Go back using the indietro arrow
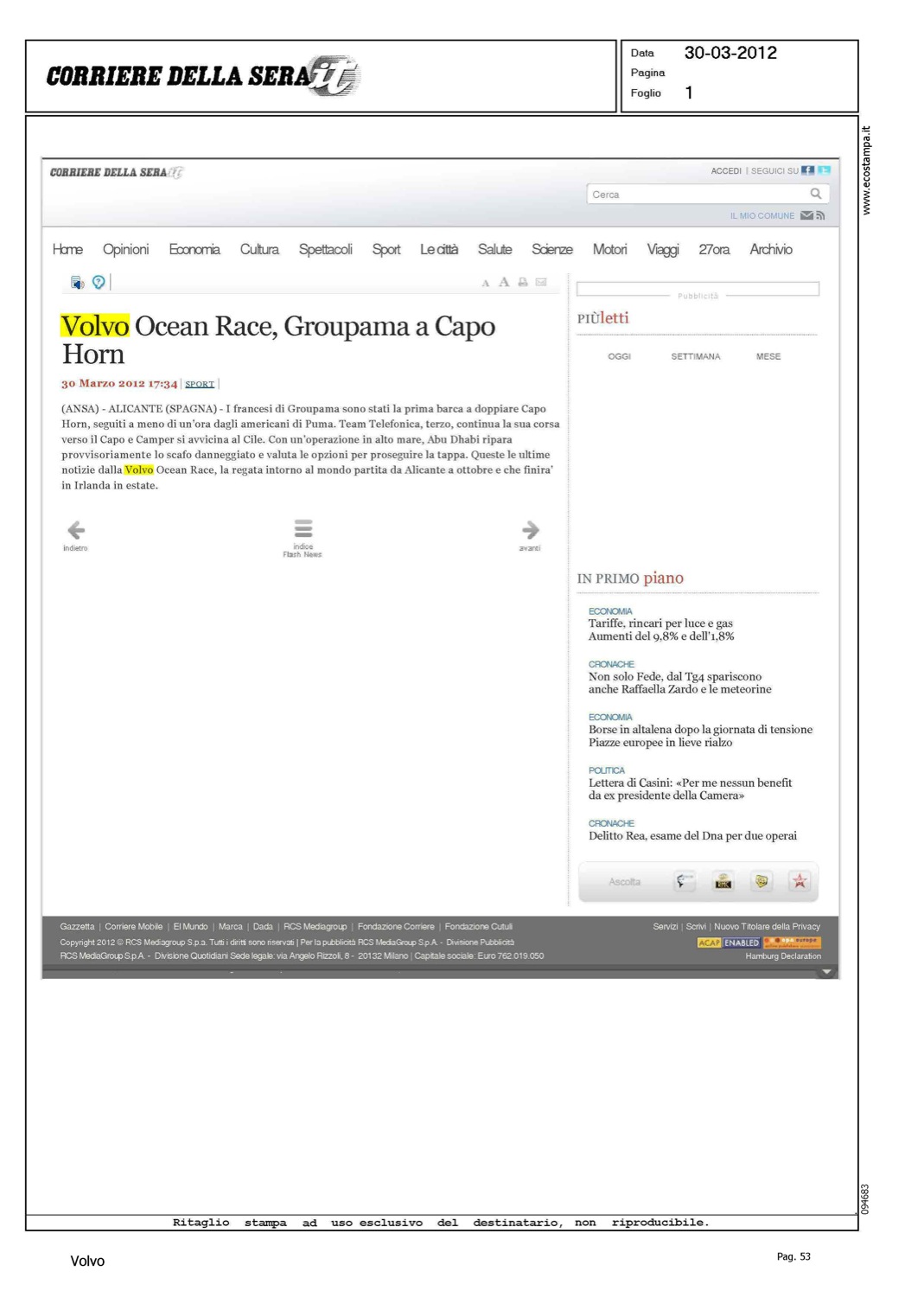Image resolution: width=924 pixels, height=1297 pixels. click(x=76, y=530)
